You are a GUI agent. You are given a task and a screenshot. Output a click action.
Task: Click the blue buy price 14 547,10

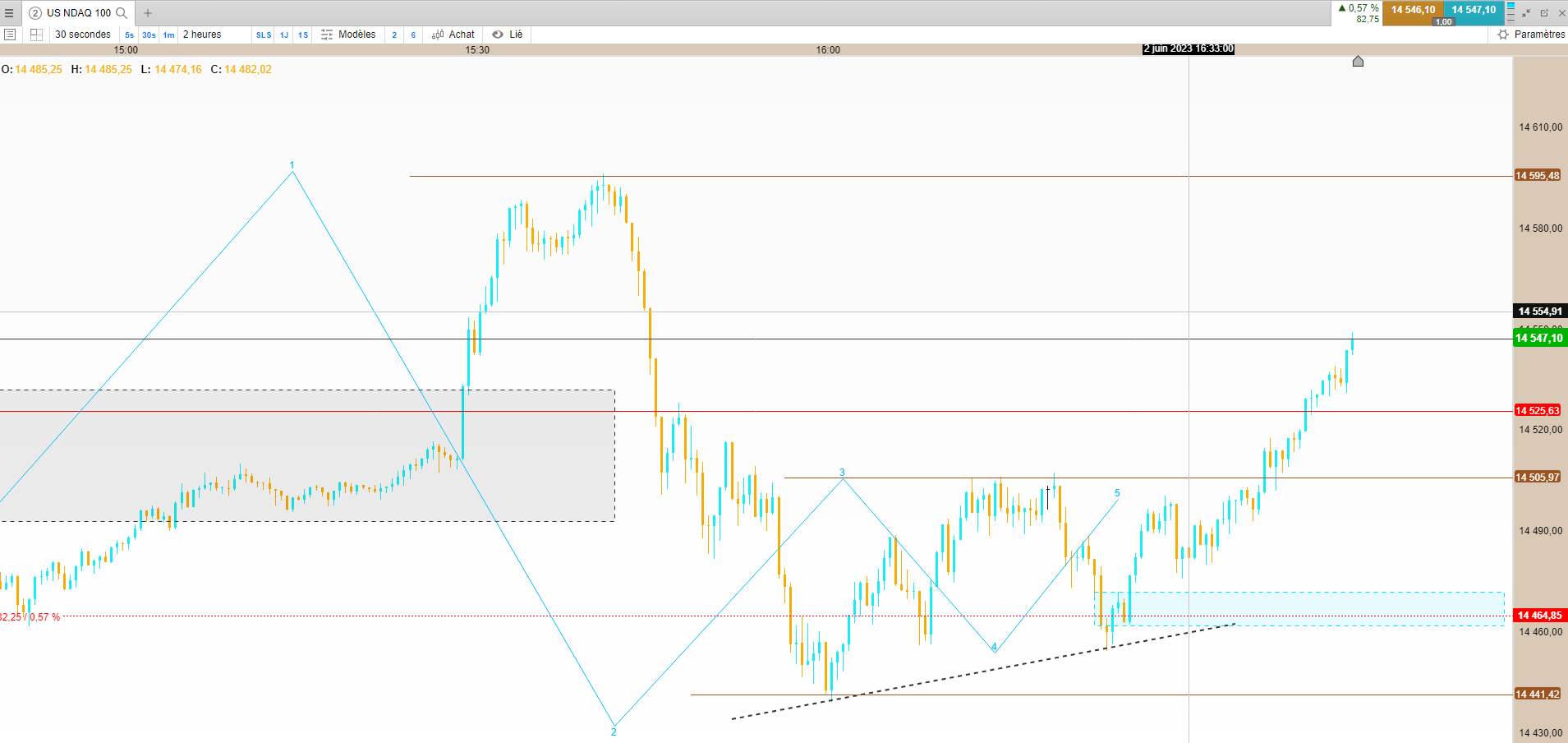click(1474, 10)
